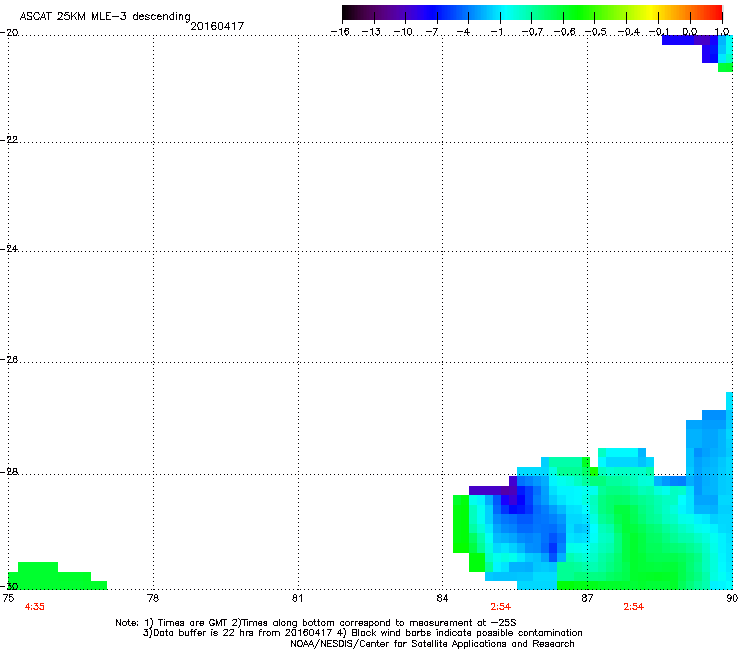Click the color bar value -0.1
This screenshot has height=650, width=740.
click(x=659, y=32)
